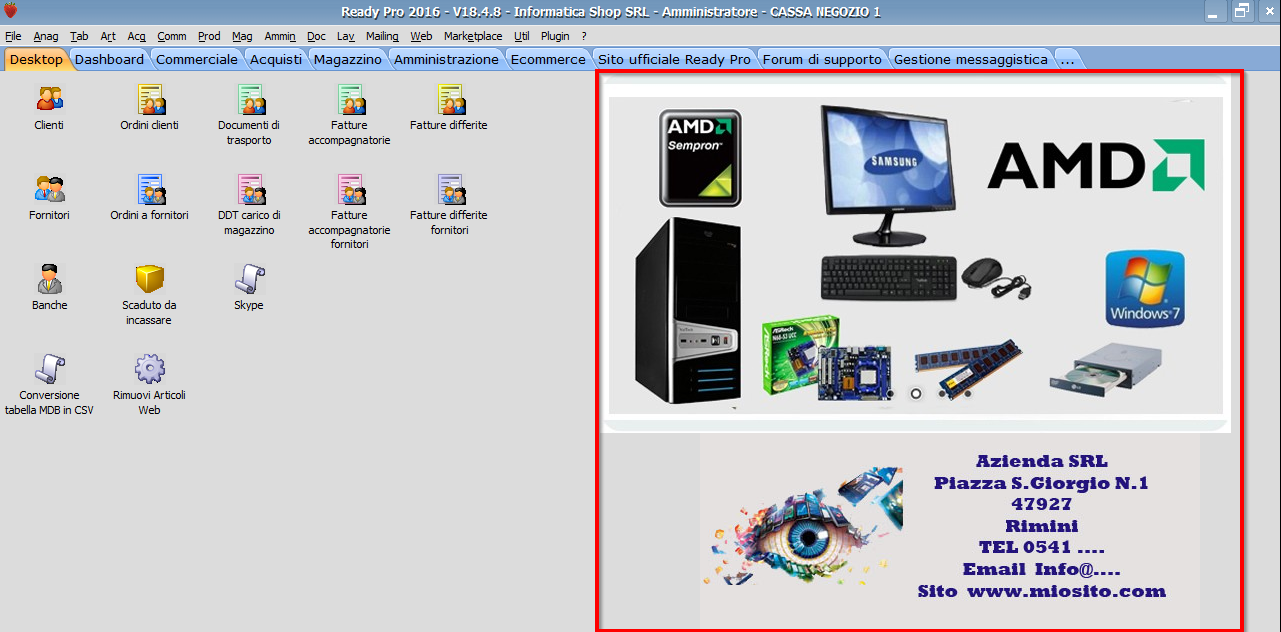Viewport: 1281px width, 632px height.
Task: Open the Ordini a fornitori icon
Action: point(149,189)
